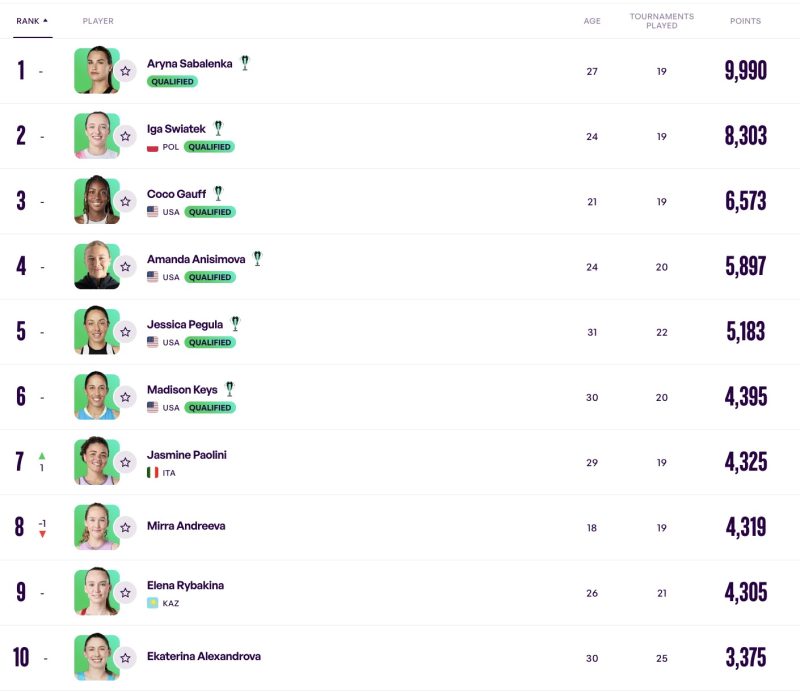Click the trophy icon beside Coco Gauff
Image resolution: width=800 pixels, height=693 pixels.
pyautogui.click(x=219, y=193)
